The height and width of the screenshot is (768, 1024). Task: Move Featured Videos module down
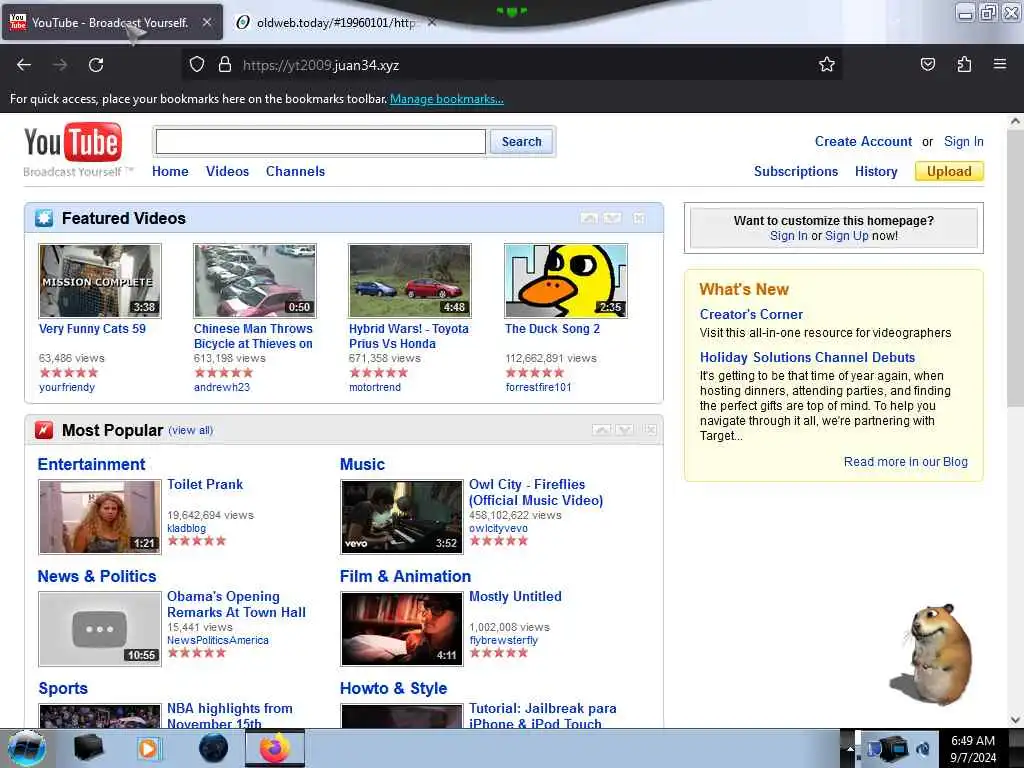pyautogui.click(x=612, y=218)
